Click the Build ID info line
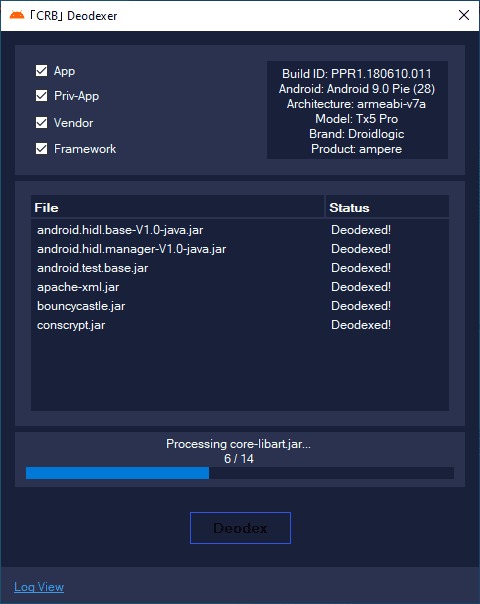This screenshot has width=480, height=604. click(x=357, y=74)
